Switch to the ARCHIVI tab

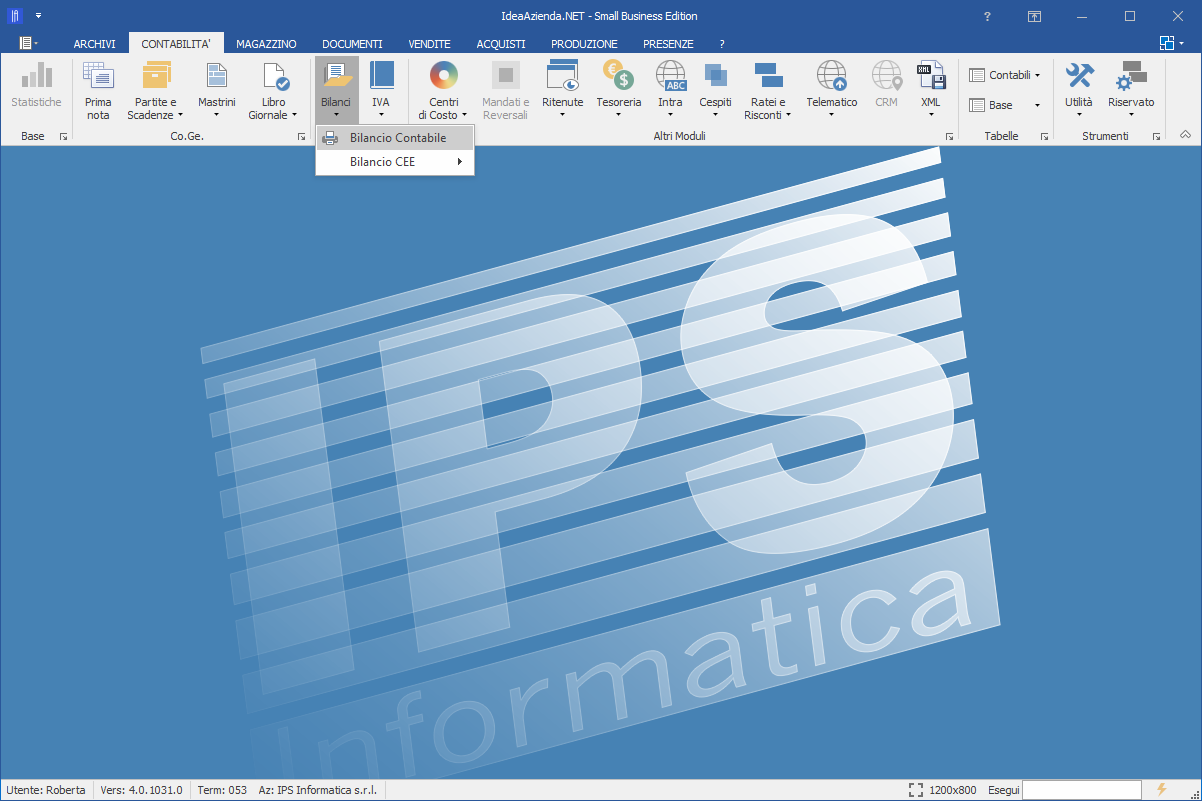click(95, 44)
